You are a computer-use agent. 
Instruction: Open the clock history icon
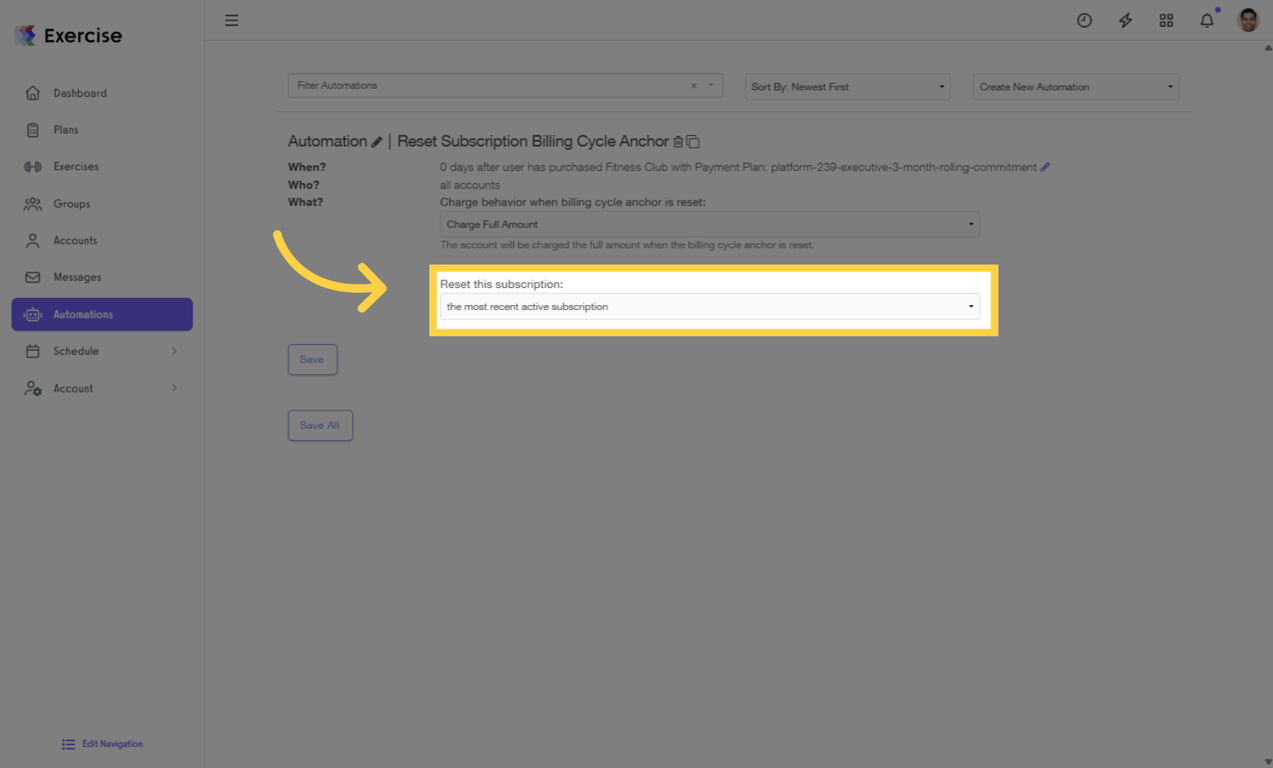pyautogui.click(x=1084, y=20)
